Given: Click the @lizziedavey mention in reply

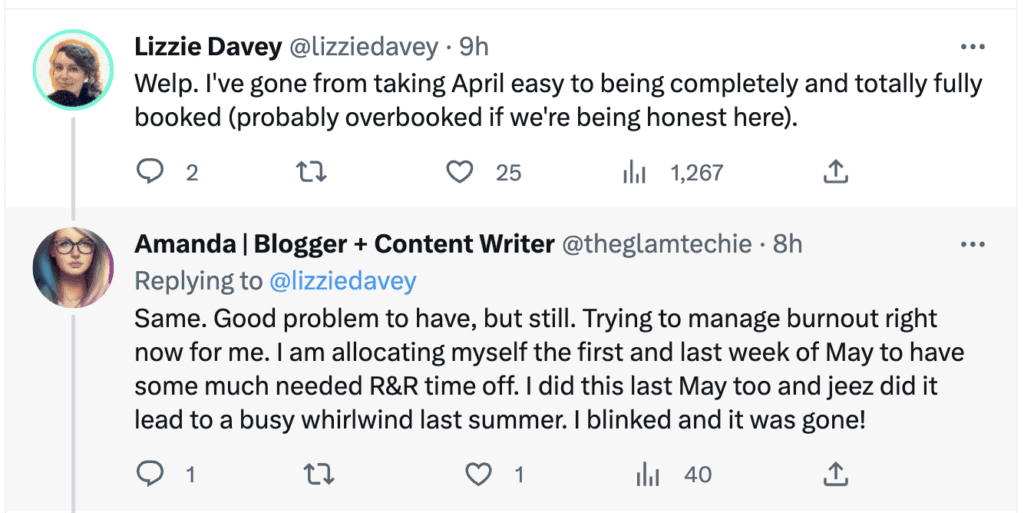Looking at the screenshot, I should [x=343, y=281].
